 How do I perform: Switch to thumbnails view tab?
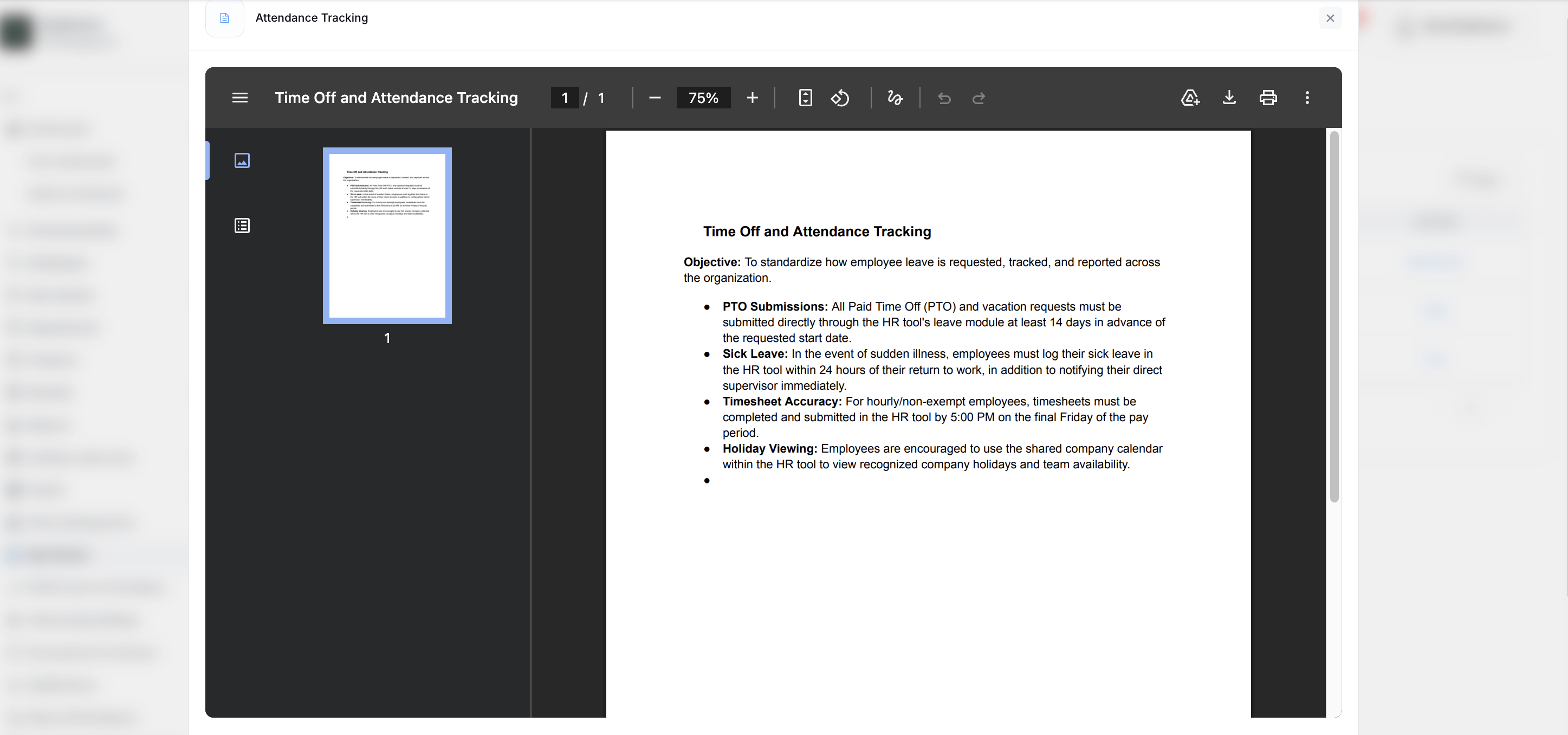242,160
